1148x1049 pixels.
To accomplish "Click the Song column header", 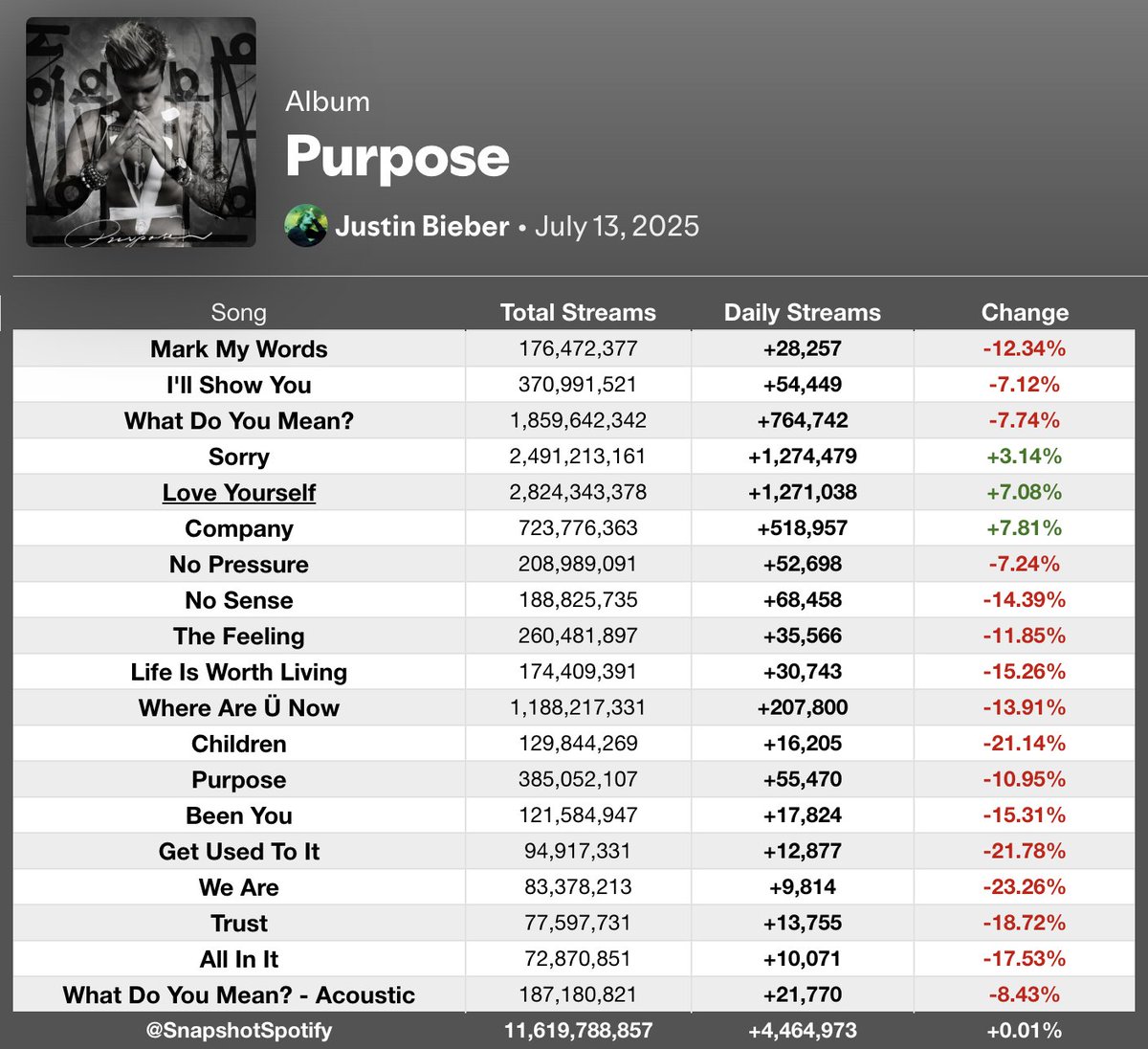I will [239, 313].
